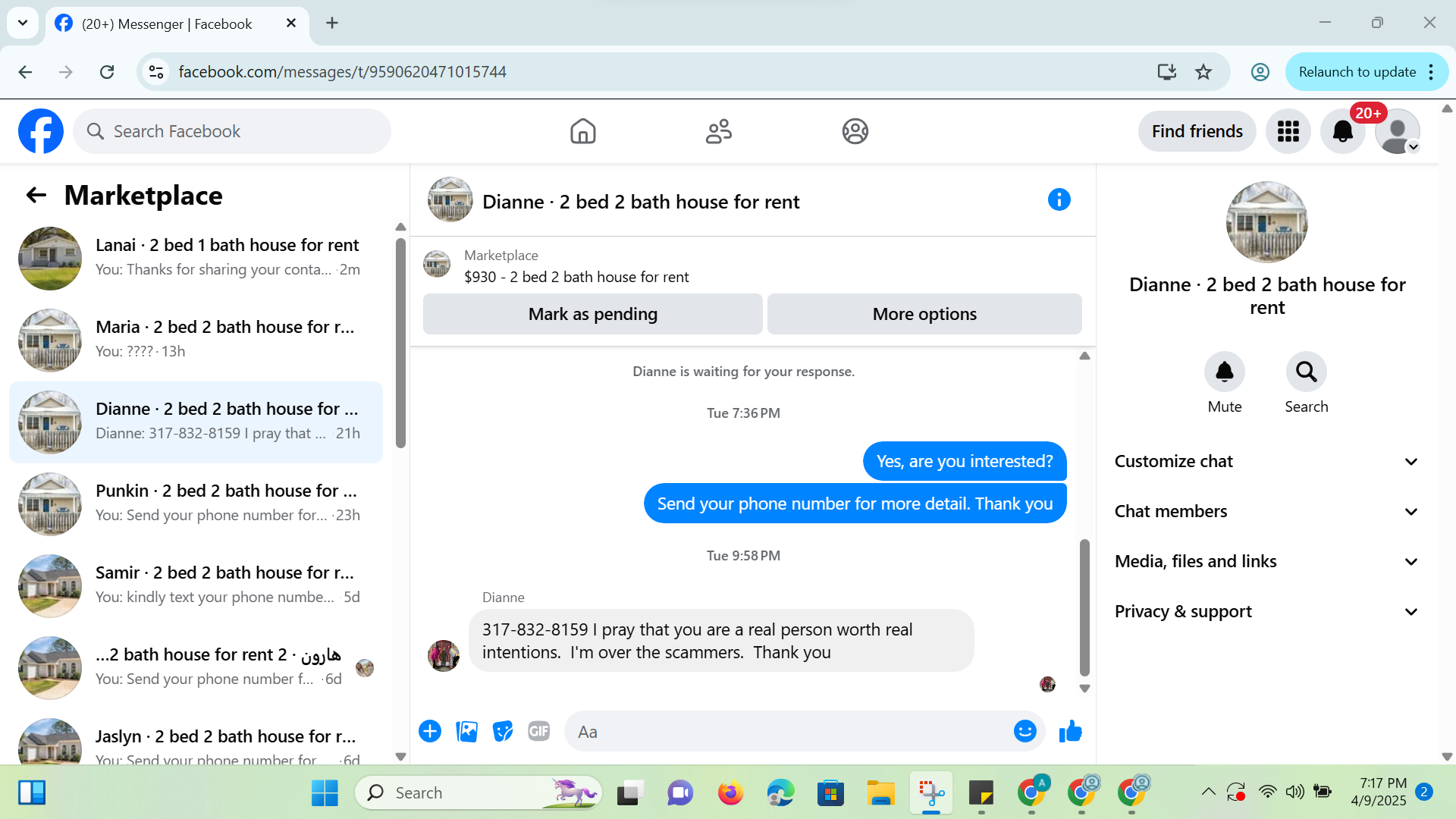This screenshot has width=1456, height=819.
Task: Open the Groups icon in top navigation
Action: pos(855,131)
